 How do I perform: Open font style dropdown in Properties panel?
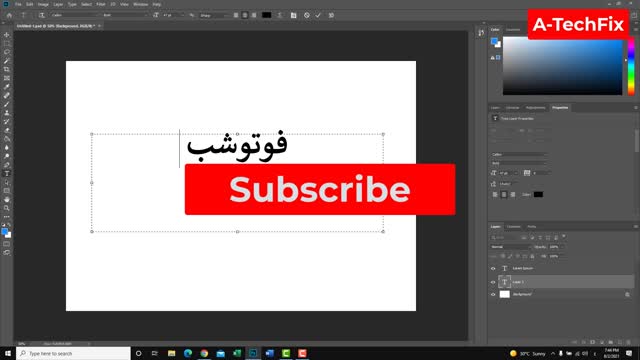click(x=519, y=163)
